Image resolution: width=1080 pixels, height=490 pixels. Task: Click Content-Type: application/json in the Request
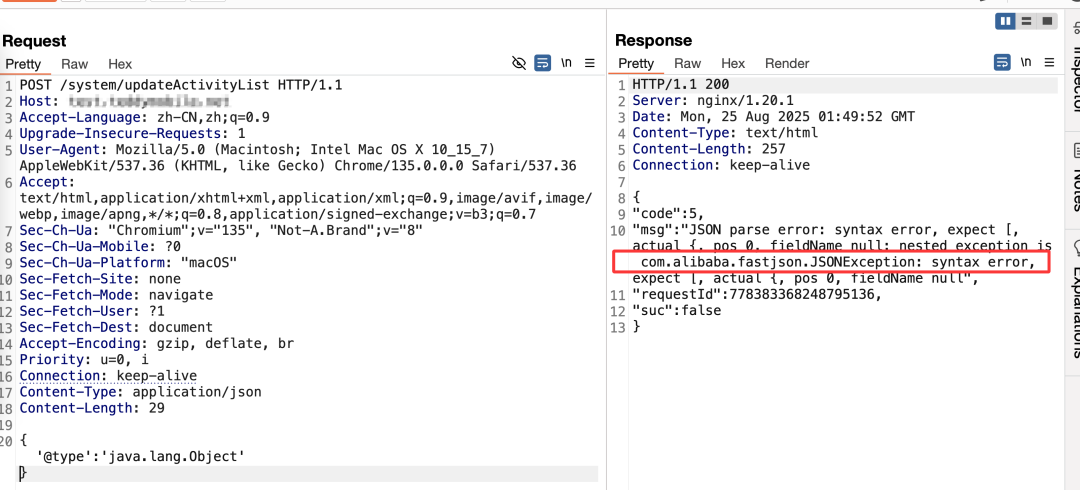[141, 392]
